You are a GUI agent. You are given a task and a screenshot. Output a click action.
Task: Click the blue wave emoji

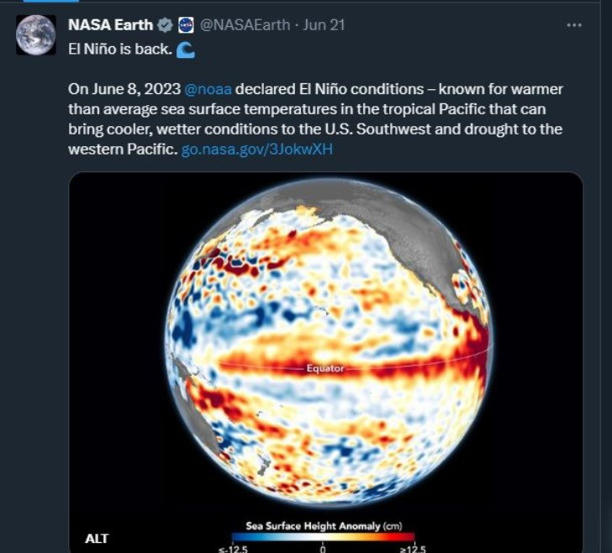(x=185, y=48)
